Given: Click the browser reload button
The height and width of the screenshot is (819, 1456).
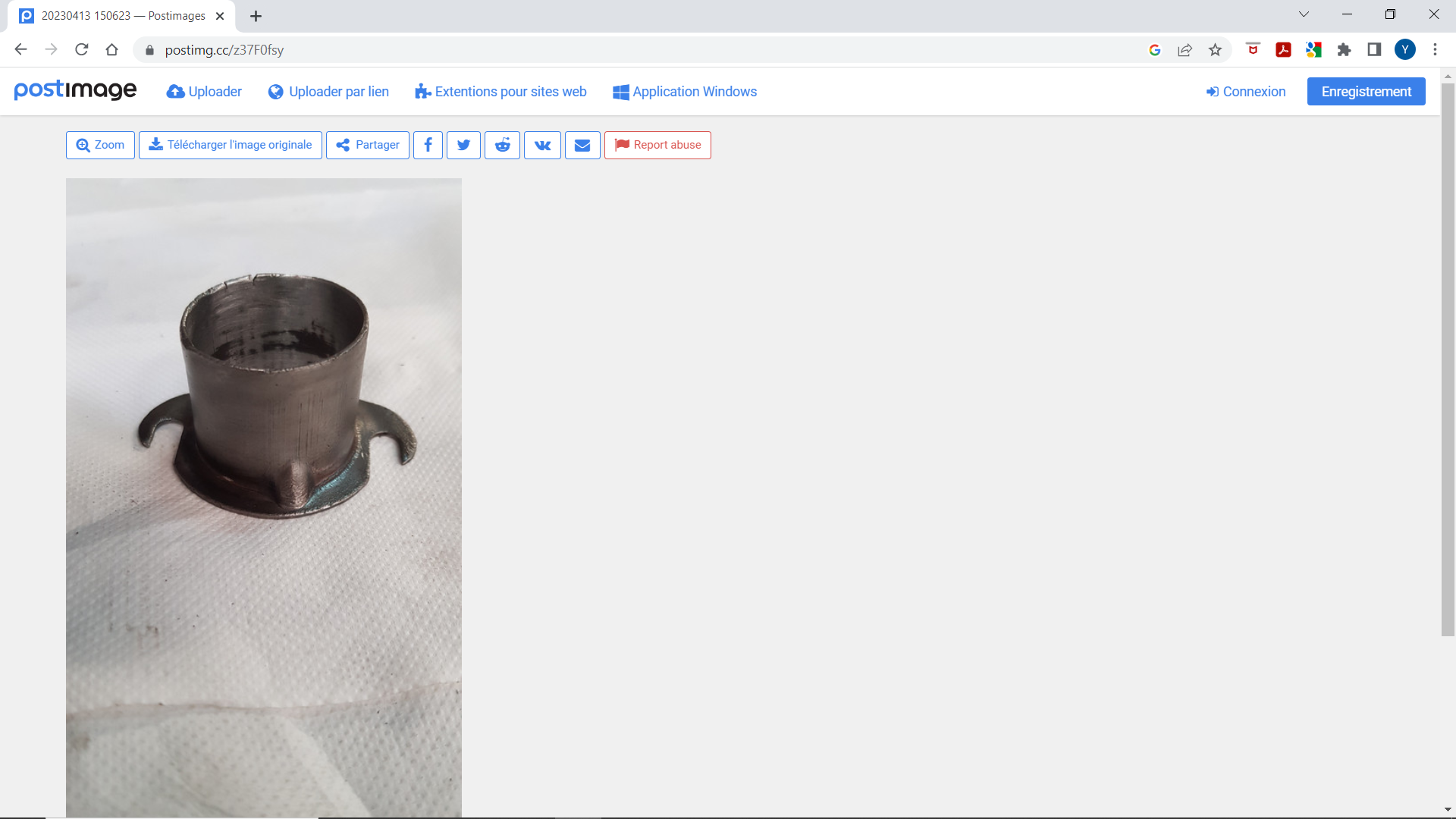Looking at the screenshot, I should pyautogui.click(x=82, y=50).
